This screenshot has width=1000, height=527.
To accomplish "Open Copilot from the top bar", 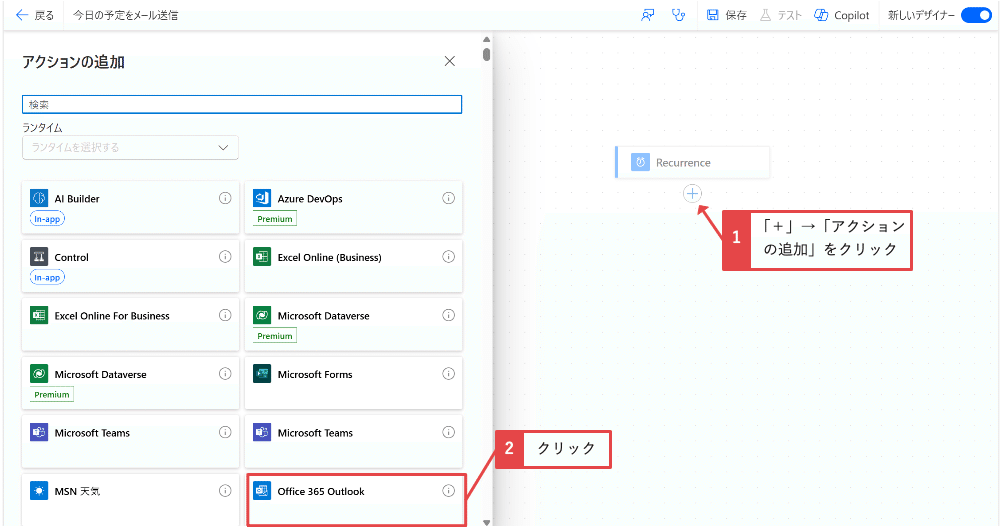I will point(842,15).
